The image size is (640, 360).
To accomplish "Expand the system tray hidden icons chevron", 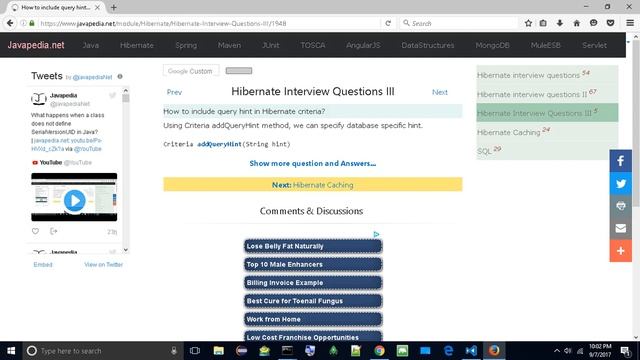I will pos(557,351).
